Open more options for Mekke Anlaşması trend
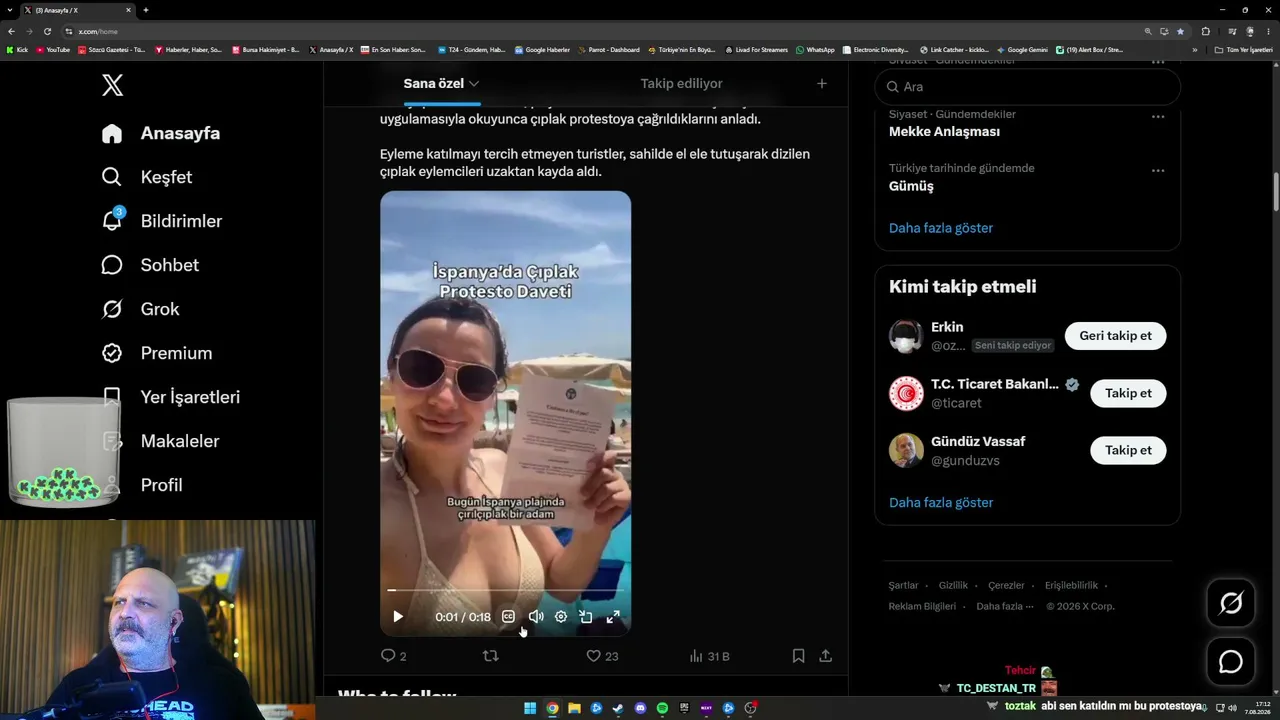This screenshot has width=1280, height=720. point(1158,116)
